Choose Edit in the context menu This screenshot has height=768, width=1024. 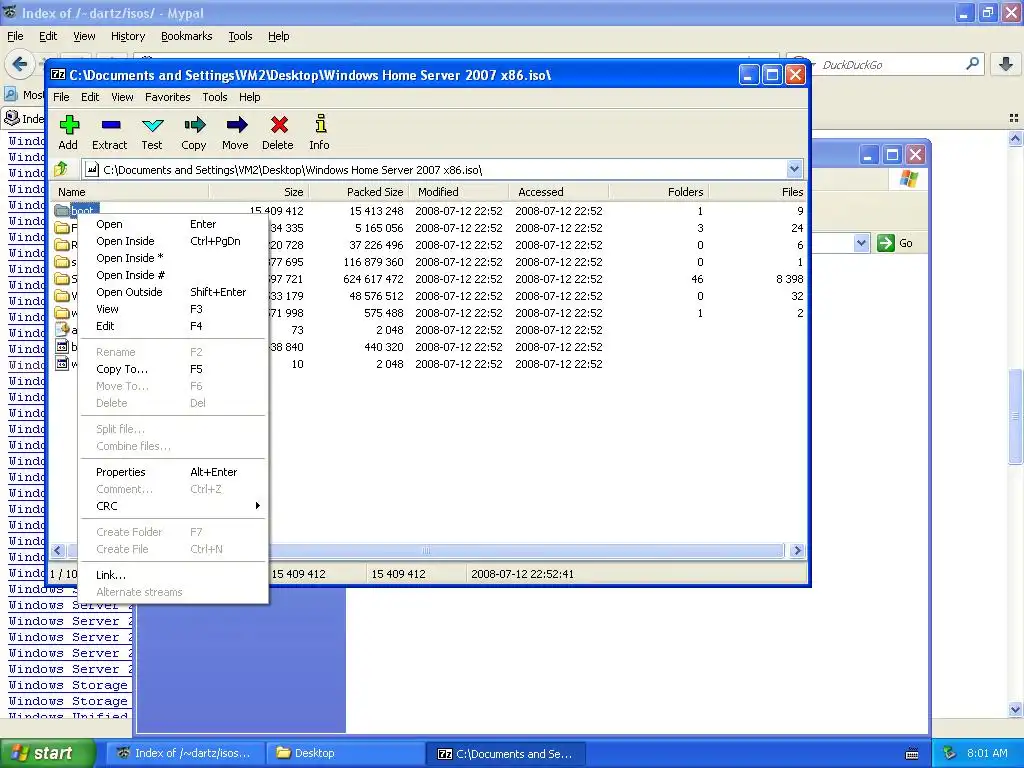point(173,326)
